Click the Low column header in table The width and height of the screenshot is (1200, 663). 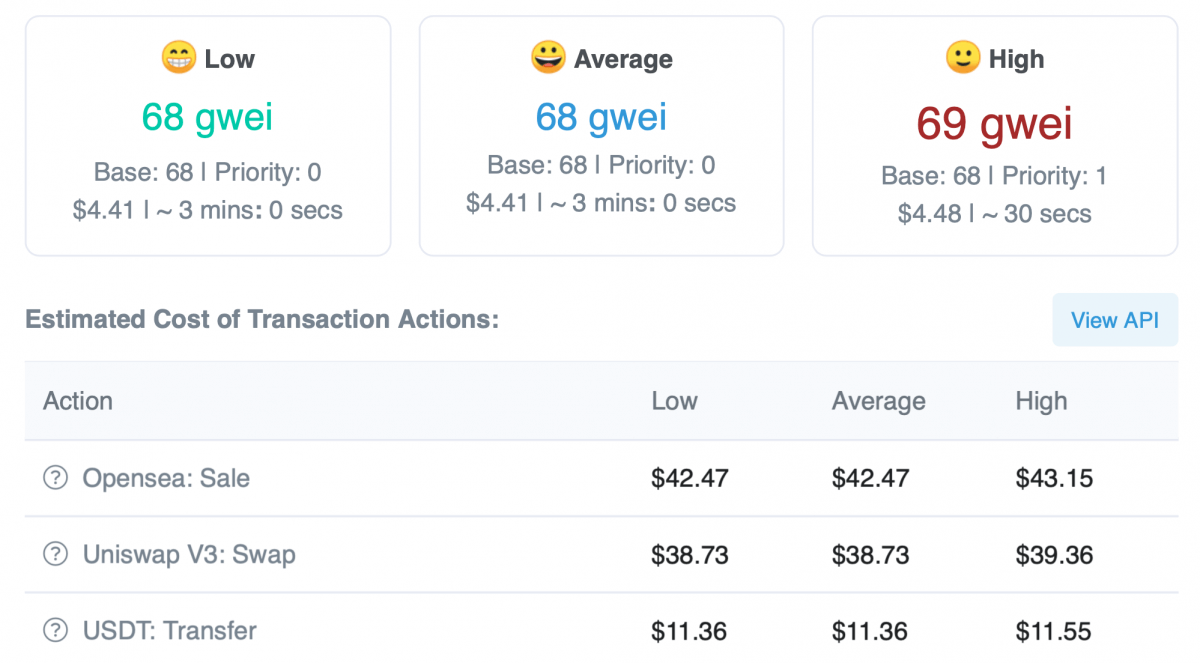click(x=674, y=401)
